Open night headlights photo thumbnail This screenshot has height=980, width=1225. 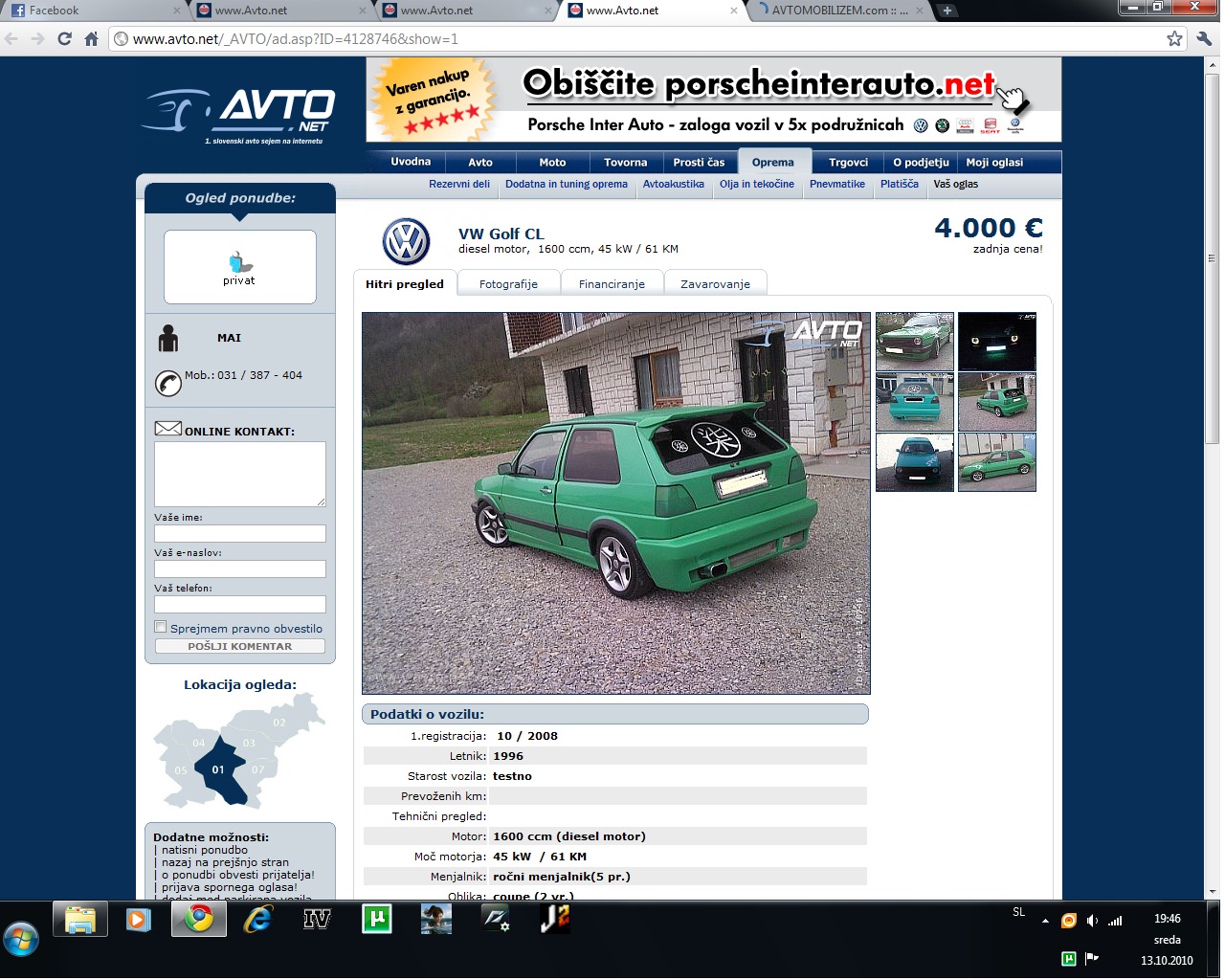(x=997, y=342)
